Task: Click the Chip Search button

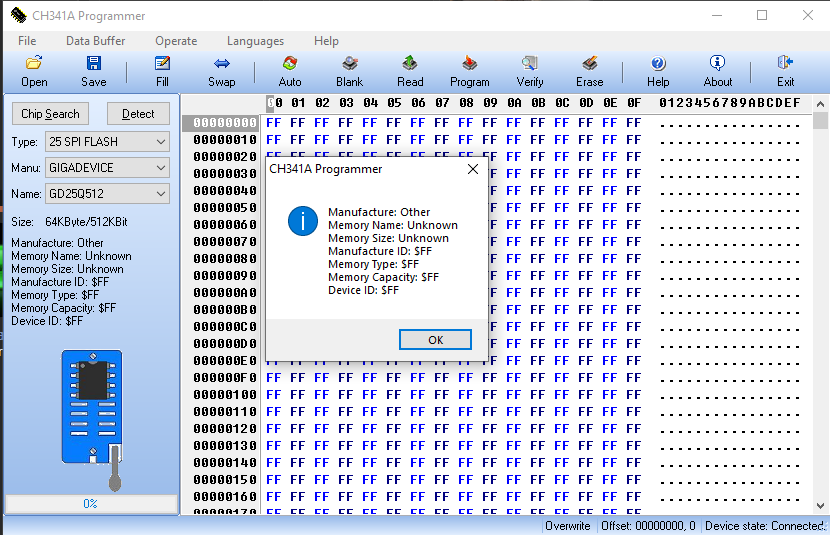Action: click(50, 114)
